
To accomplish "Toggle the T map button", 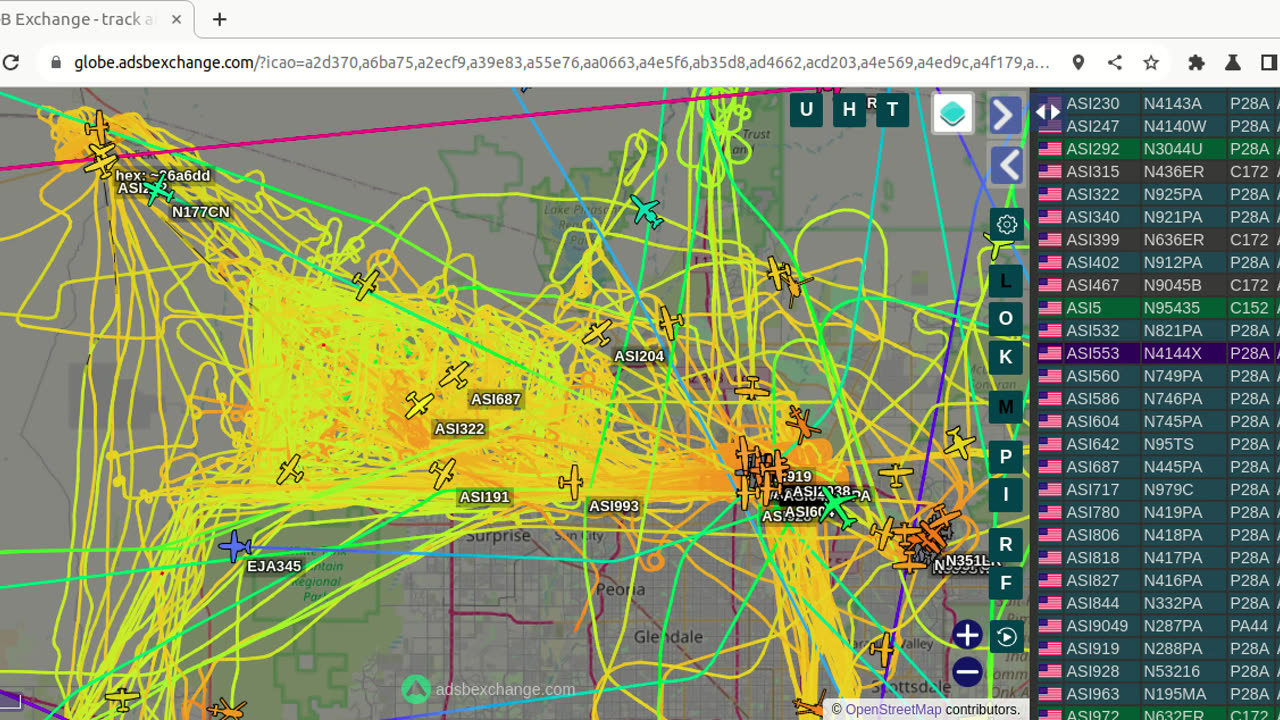I will pyautogui.click(x=892, y=110).
